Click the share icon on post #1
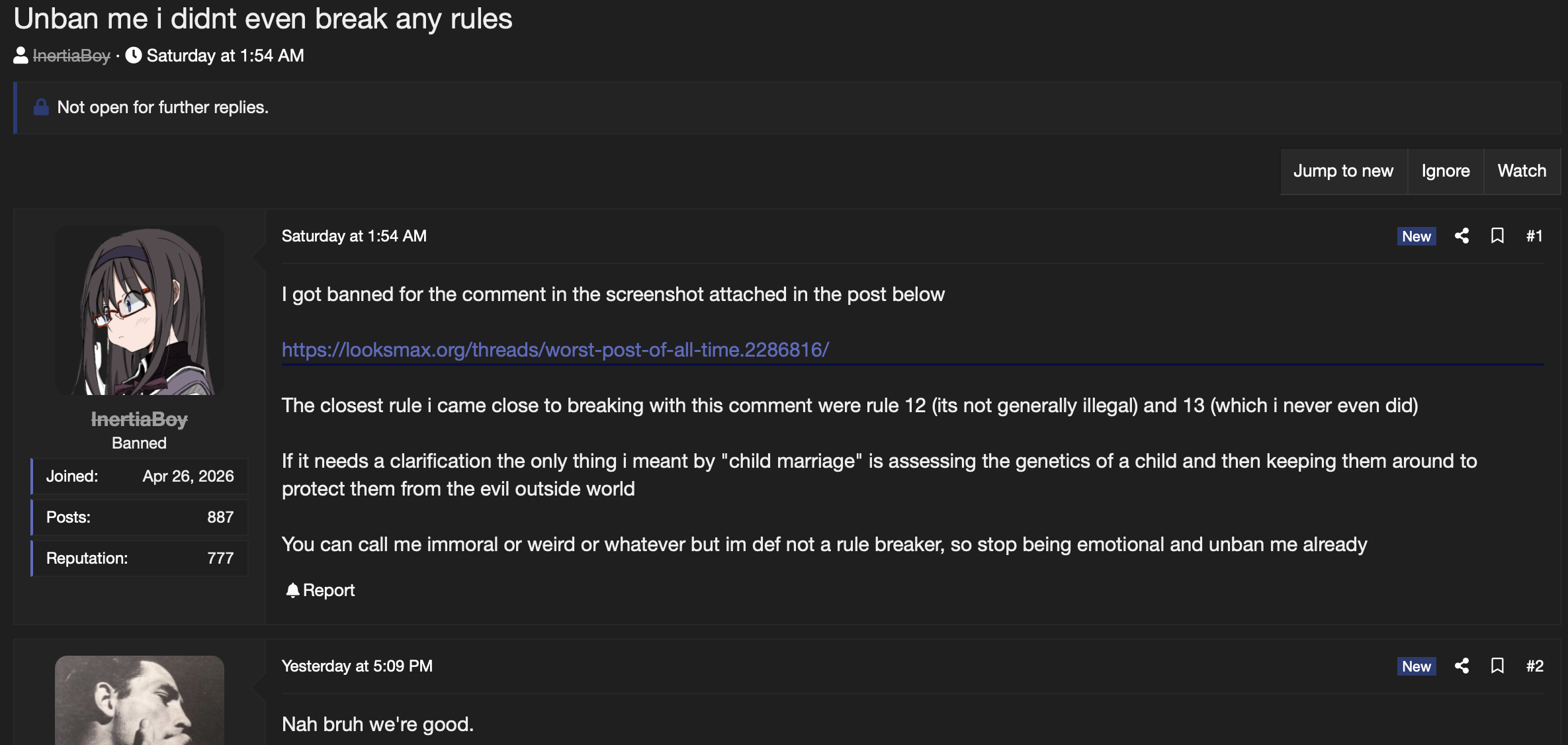This screenshot has width=1568, height=745. point(1462,236)
